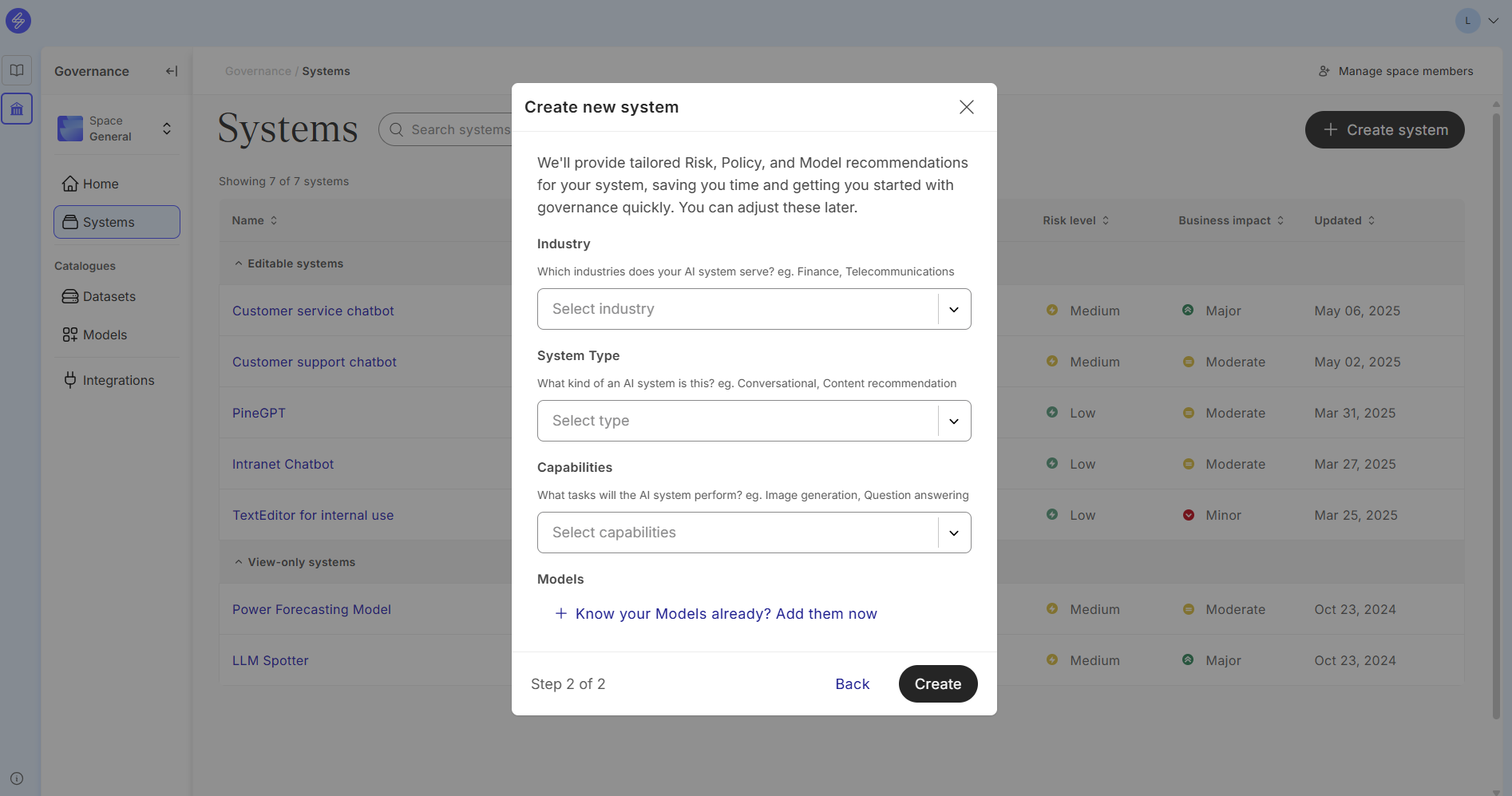This screenshot has width=1512, height=796.
Task: Collapse the Governance sidebar panel
Action: click(171, 71)
